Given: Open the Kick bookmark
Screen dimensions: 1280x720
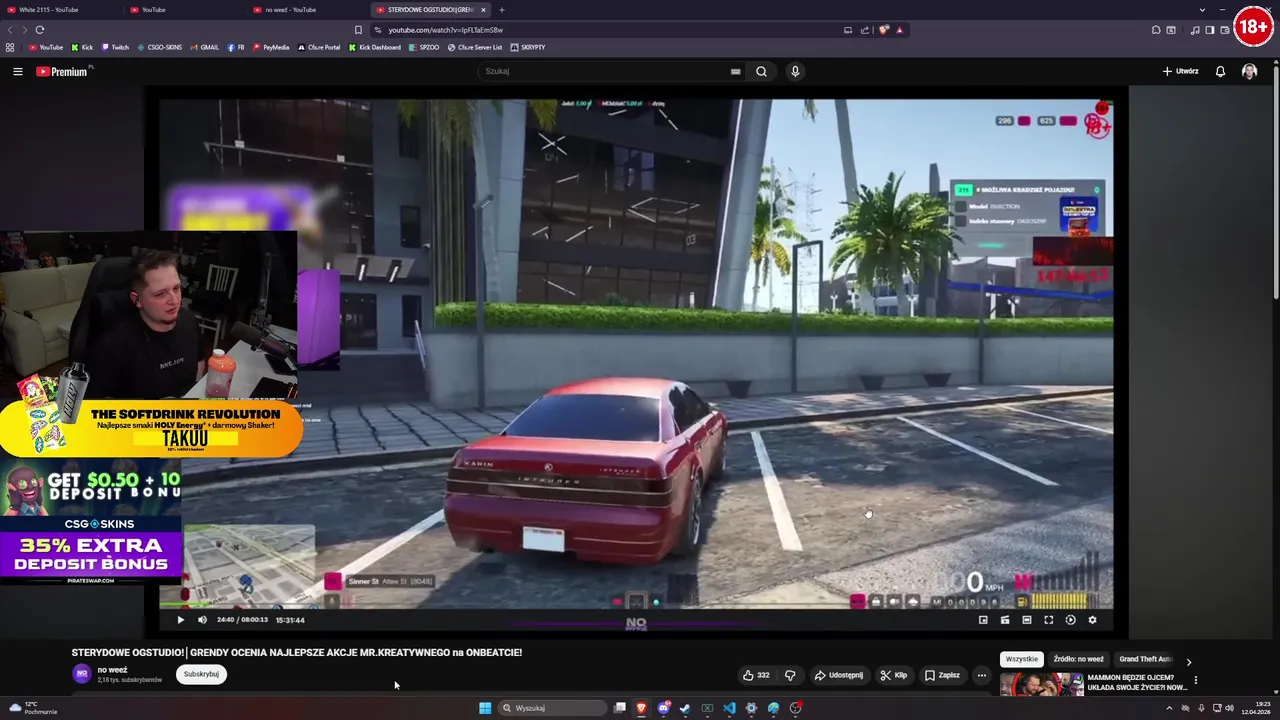Looking at the screenshot, I should click(82, 47).
